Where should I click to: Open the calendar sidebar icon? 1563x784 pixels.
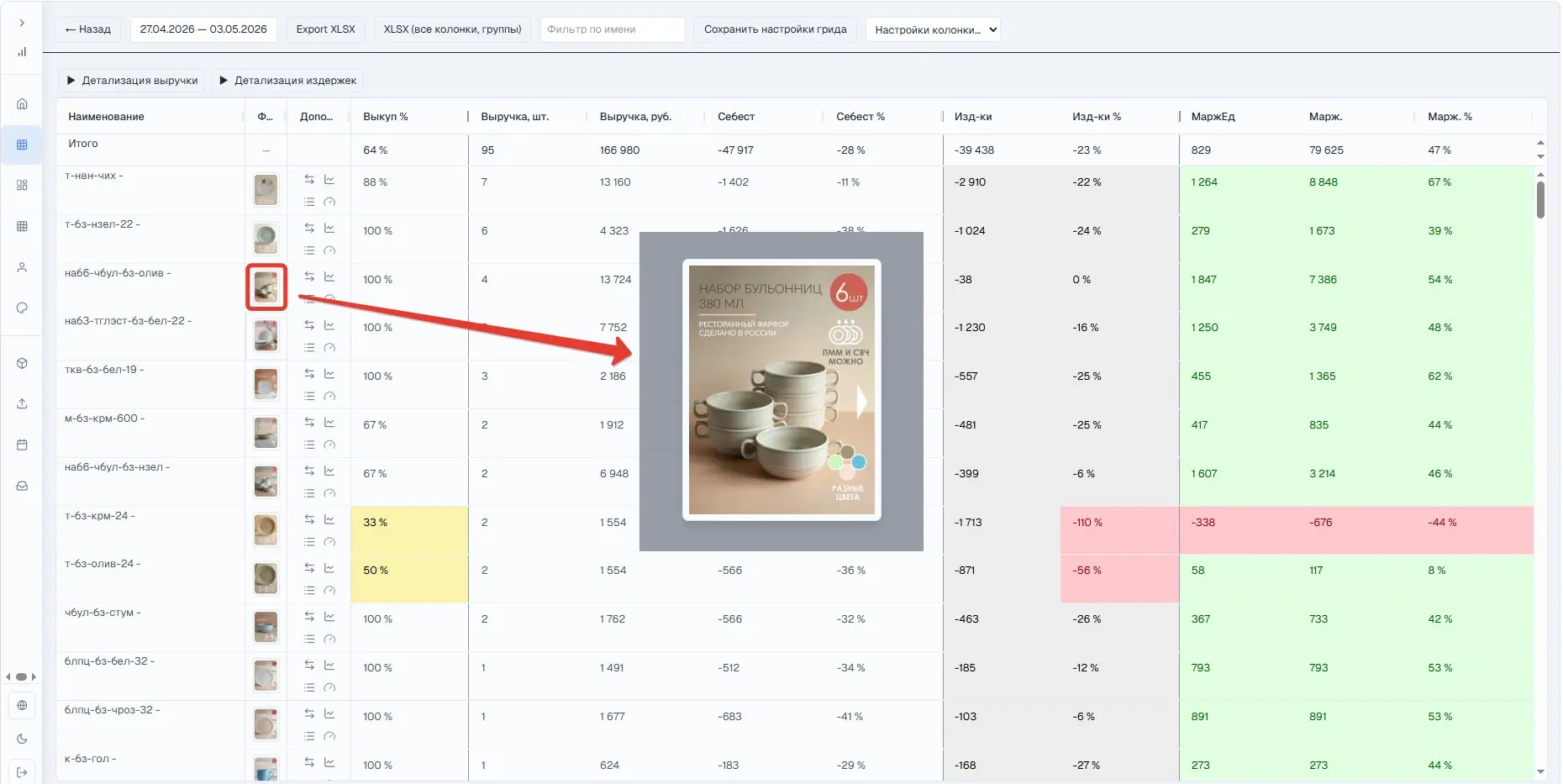[x=22, y=445]
